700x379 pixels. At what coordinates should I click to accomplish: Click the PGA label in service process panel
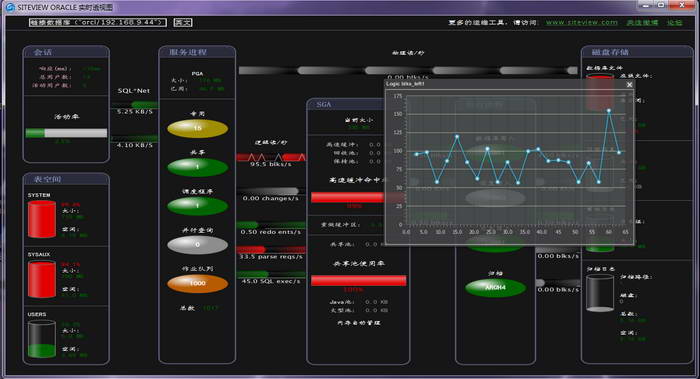197,73
